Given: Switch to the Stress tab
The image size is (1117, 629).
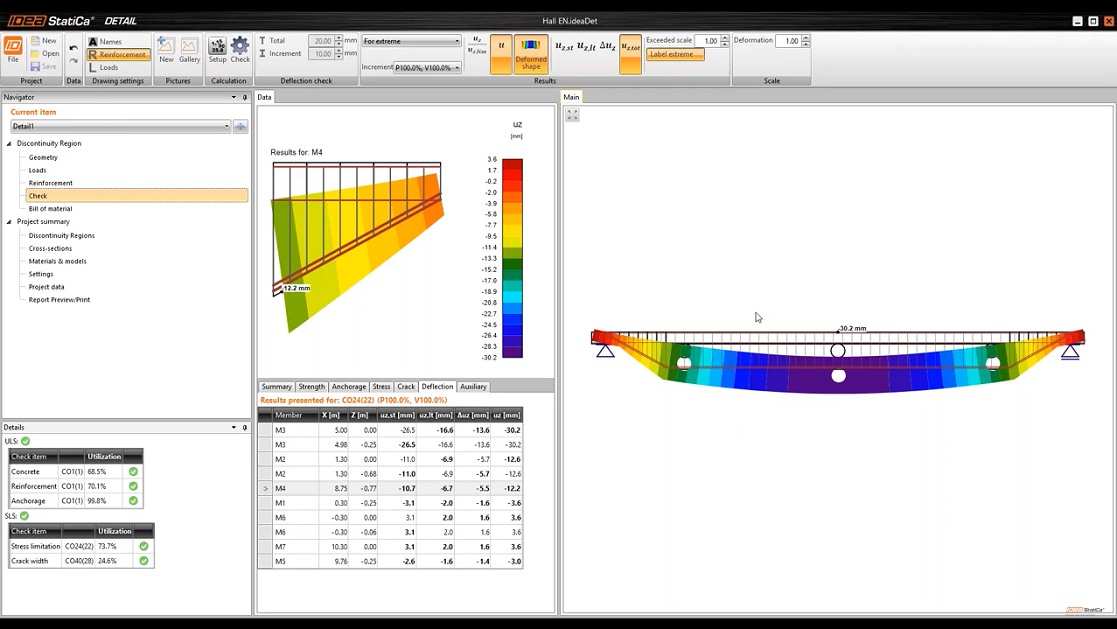Looking at the screenshot, I should (381, 386).
